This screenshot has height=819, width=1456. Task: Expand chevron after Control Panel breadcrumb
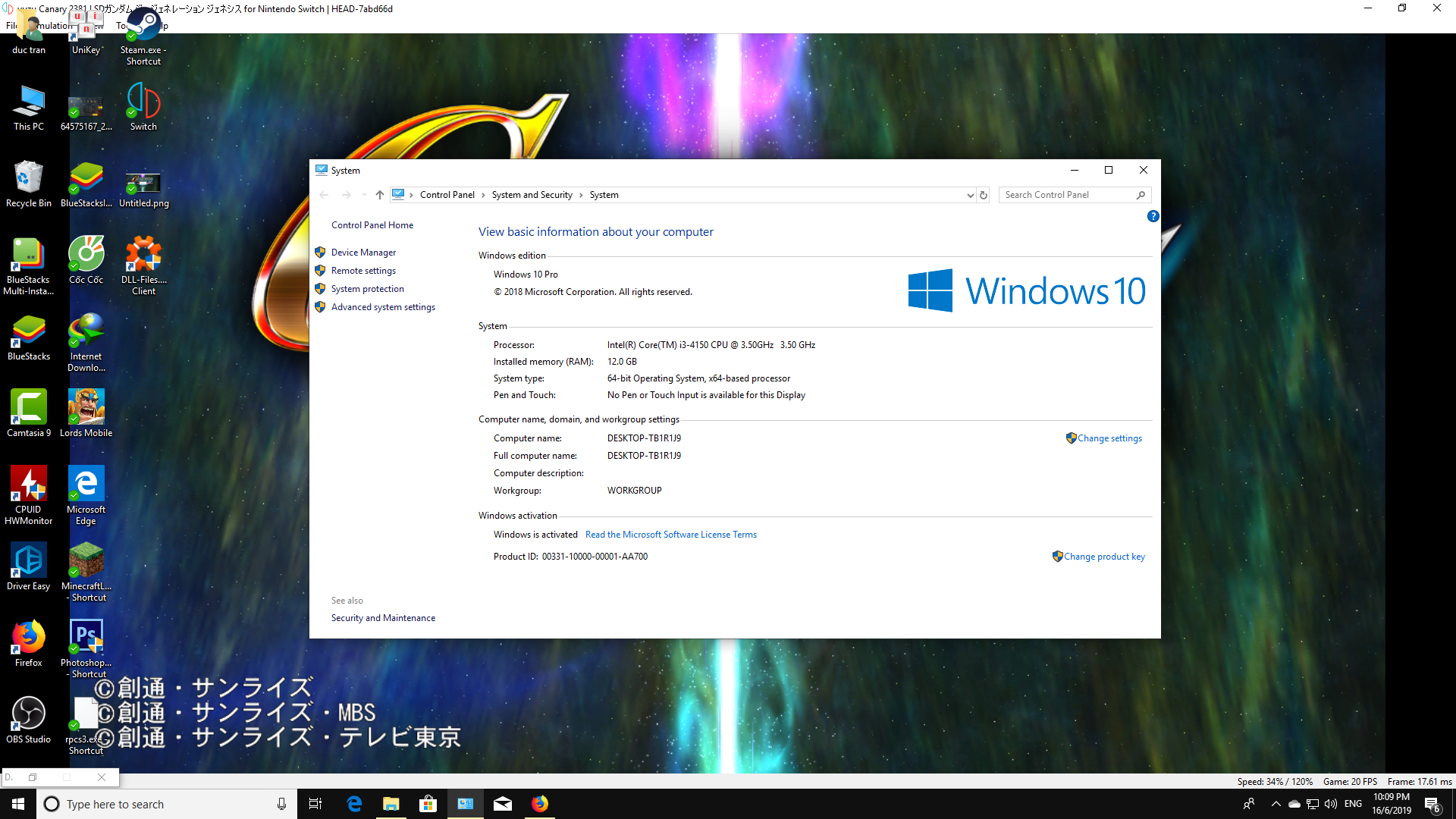click(483, 195)
